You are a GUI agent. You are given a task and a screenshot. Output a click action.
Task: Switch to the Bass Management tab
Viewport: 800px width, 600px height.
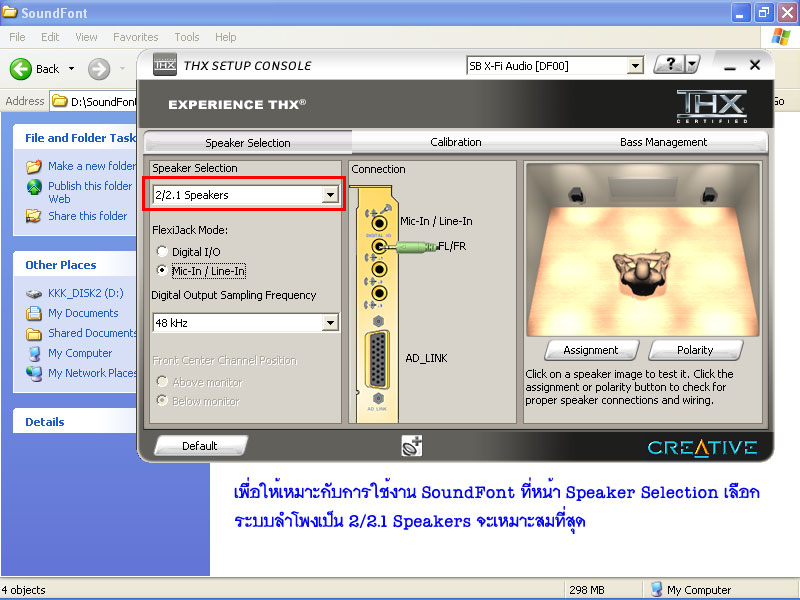click(663, 142)
